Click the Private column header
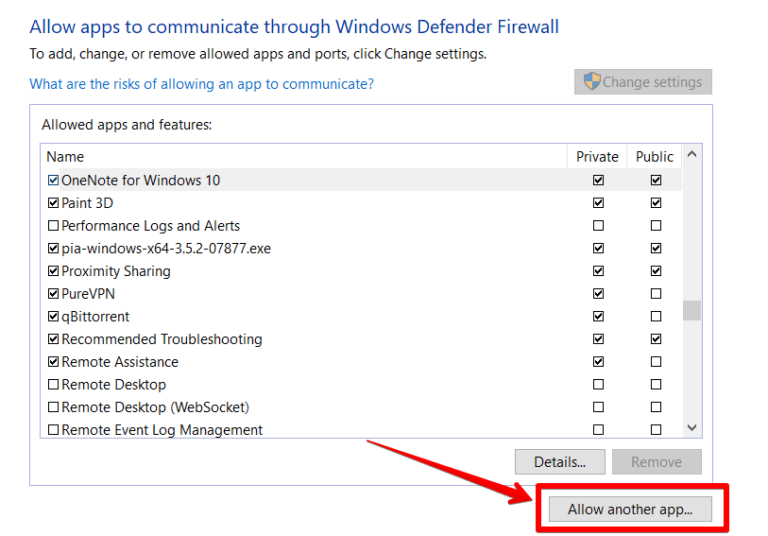768x536 pixels. point(597,157)
